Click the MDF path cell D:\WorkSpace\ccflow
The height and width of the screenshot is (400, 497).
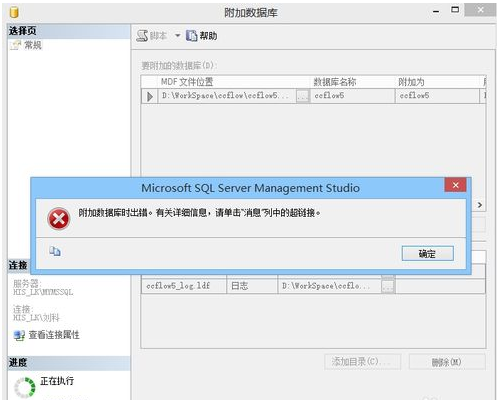(227, 96)
